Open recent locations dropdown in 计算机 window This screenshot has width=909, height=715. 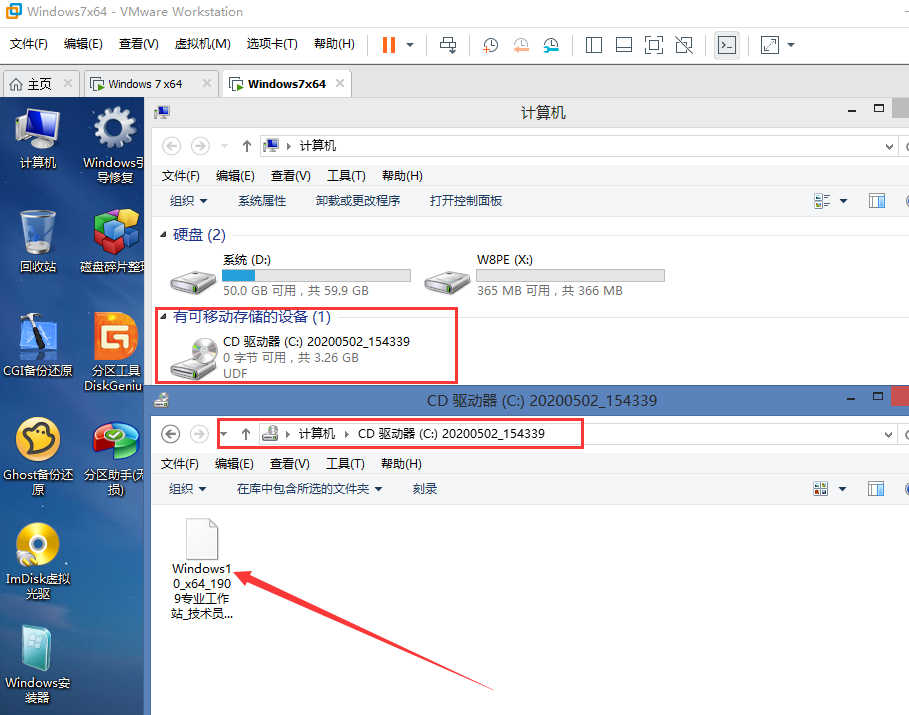point(224,146)
